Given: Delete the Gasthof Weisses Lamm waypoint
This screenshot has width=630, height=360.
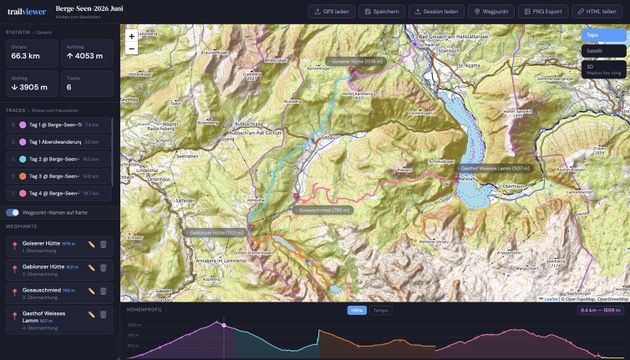Looking at the screenshot, I should coord(103,315).
